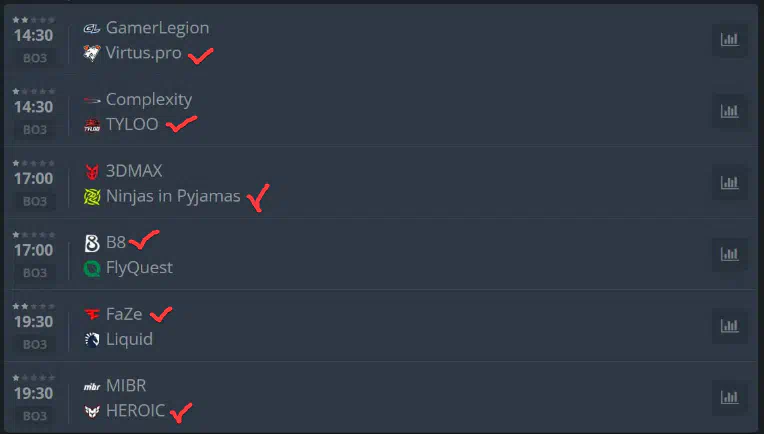Open the Complexity team link
The image size is (764, 434).
tap(149, 99)
